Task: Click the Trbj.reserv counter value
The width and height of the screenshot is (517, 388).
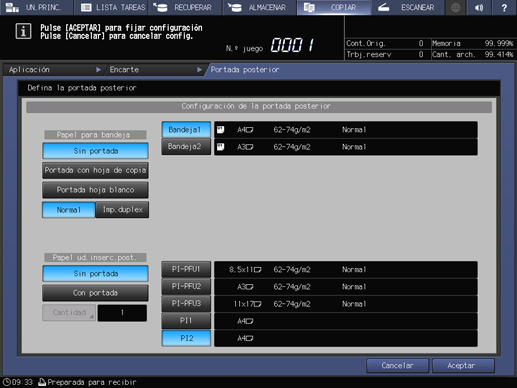Action: coord(421,54)
